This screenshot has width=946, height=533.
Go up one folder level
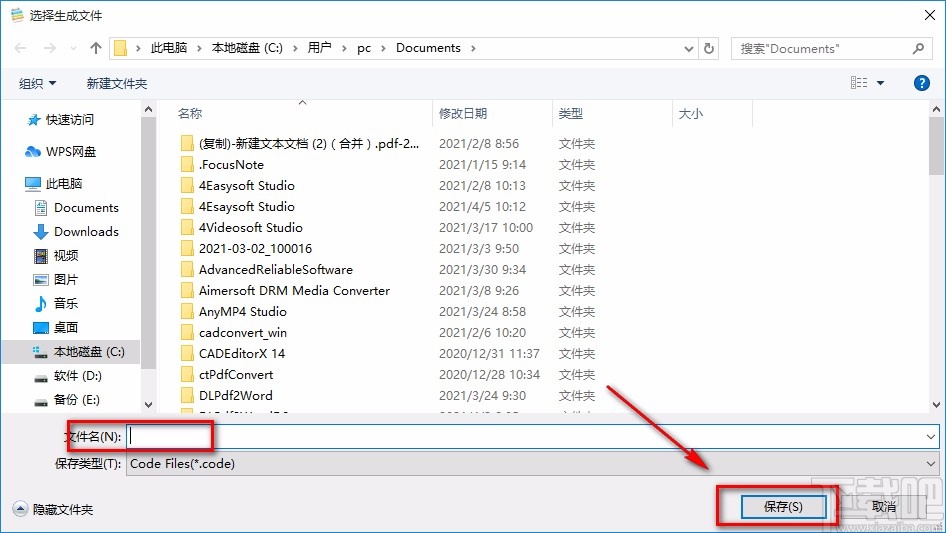(95, 48)
